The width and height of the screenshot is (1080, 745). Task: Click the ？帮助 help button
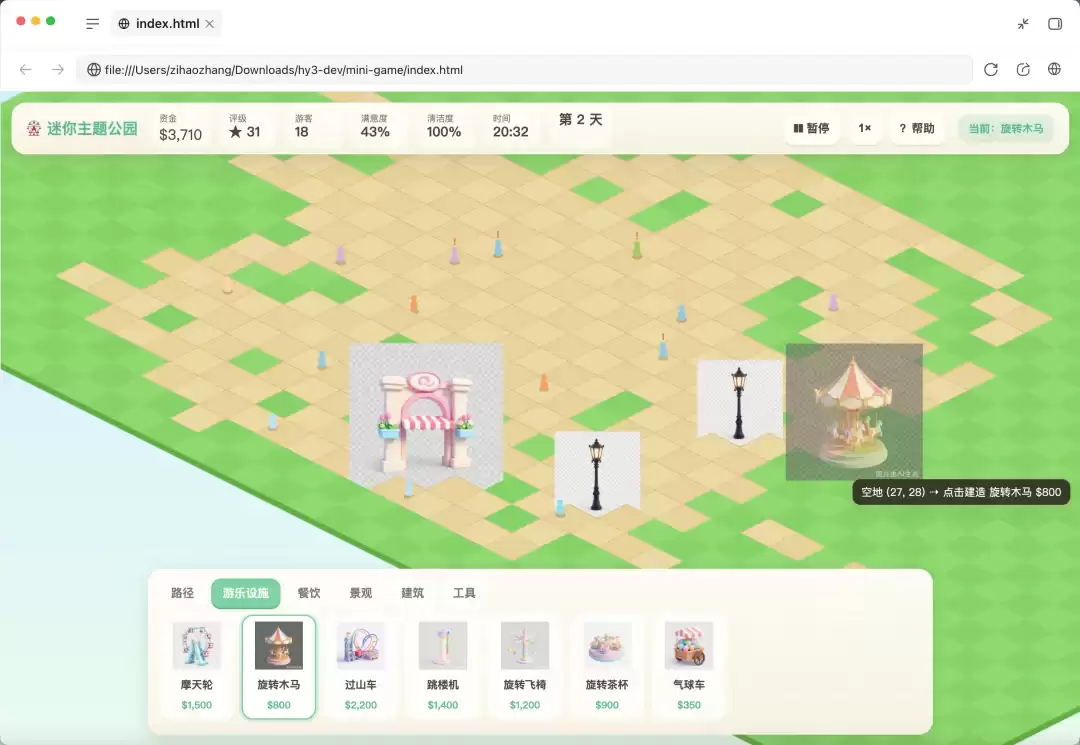tap(917, 128)
